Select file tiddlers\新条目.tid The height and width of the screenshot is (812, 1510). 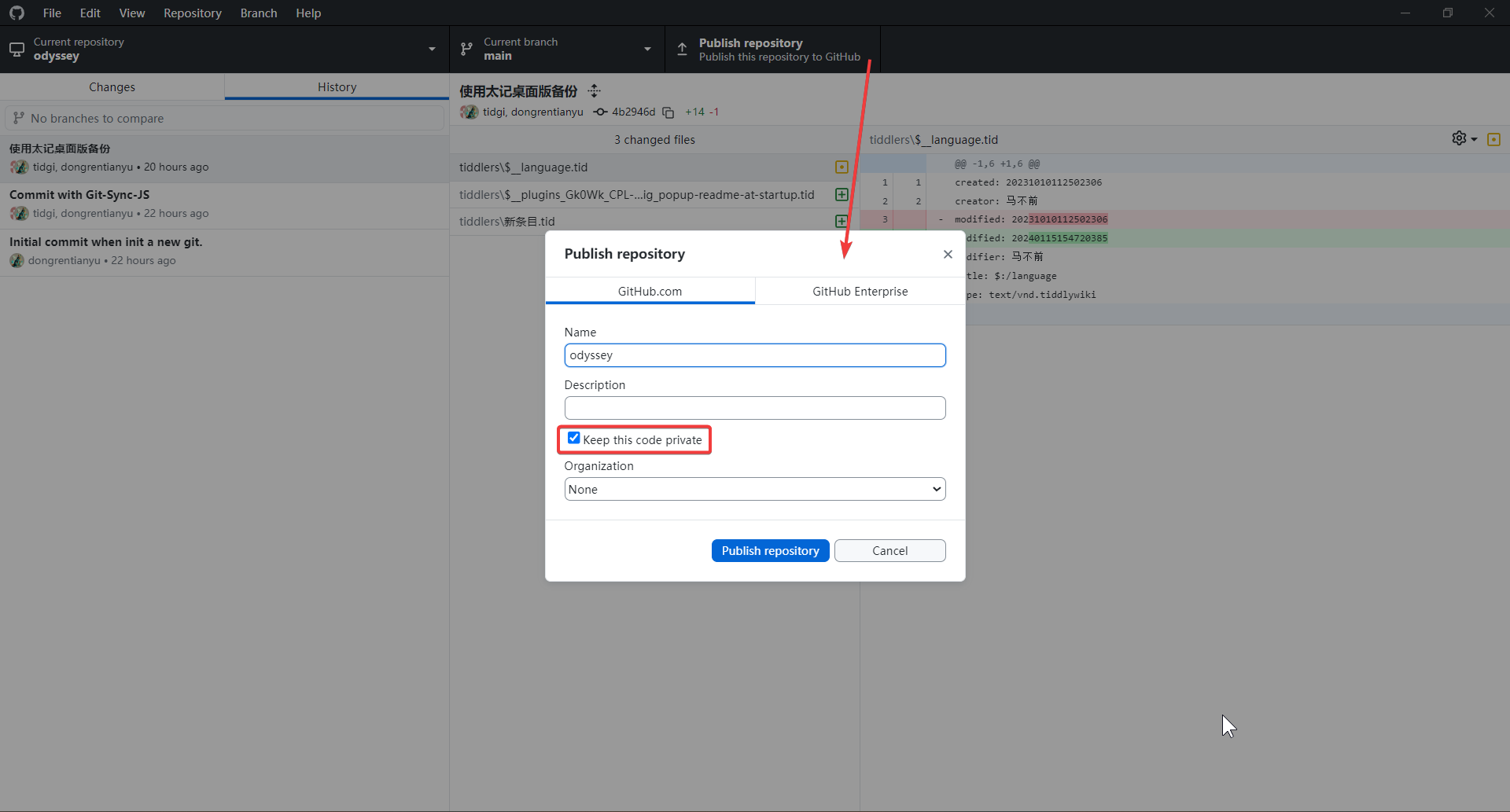tap(654, 221)
